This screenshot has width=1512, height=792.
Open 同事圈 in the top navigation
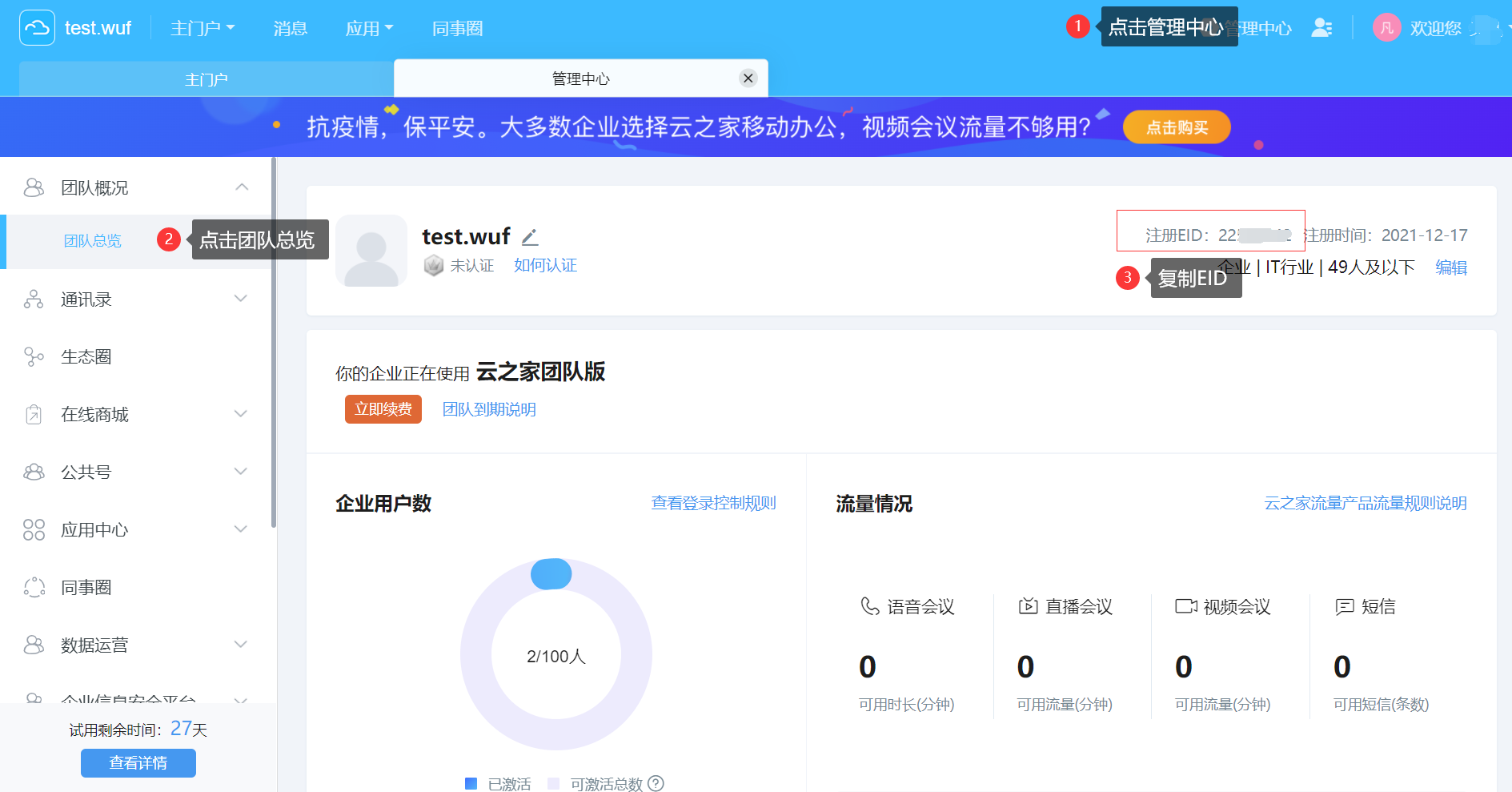(457, 28)
